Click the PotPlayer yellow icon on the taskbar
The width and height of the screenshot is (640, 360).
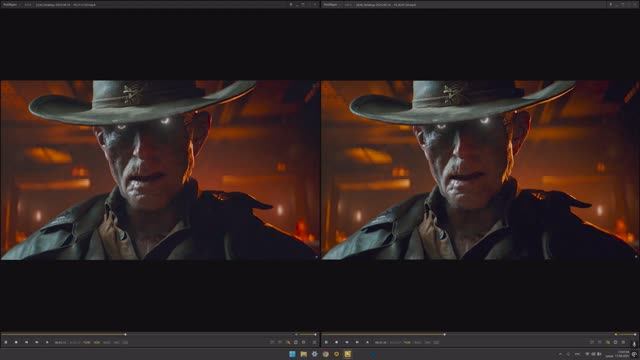(x=347, y=354)
